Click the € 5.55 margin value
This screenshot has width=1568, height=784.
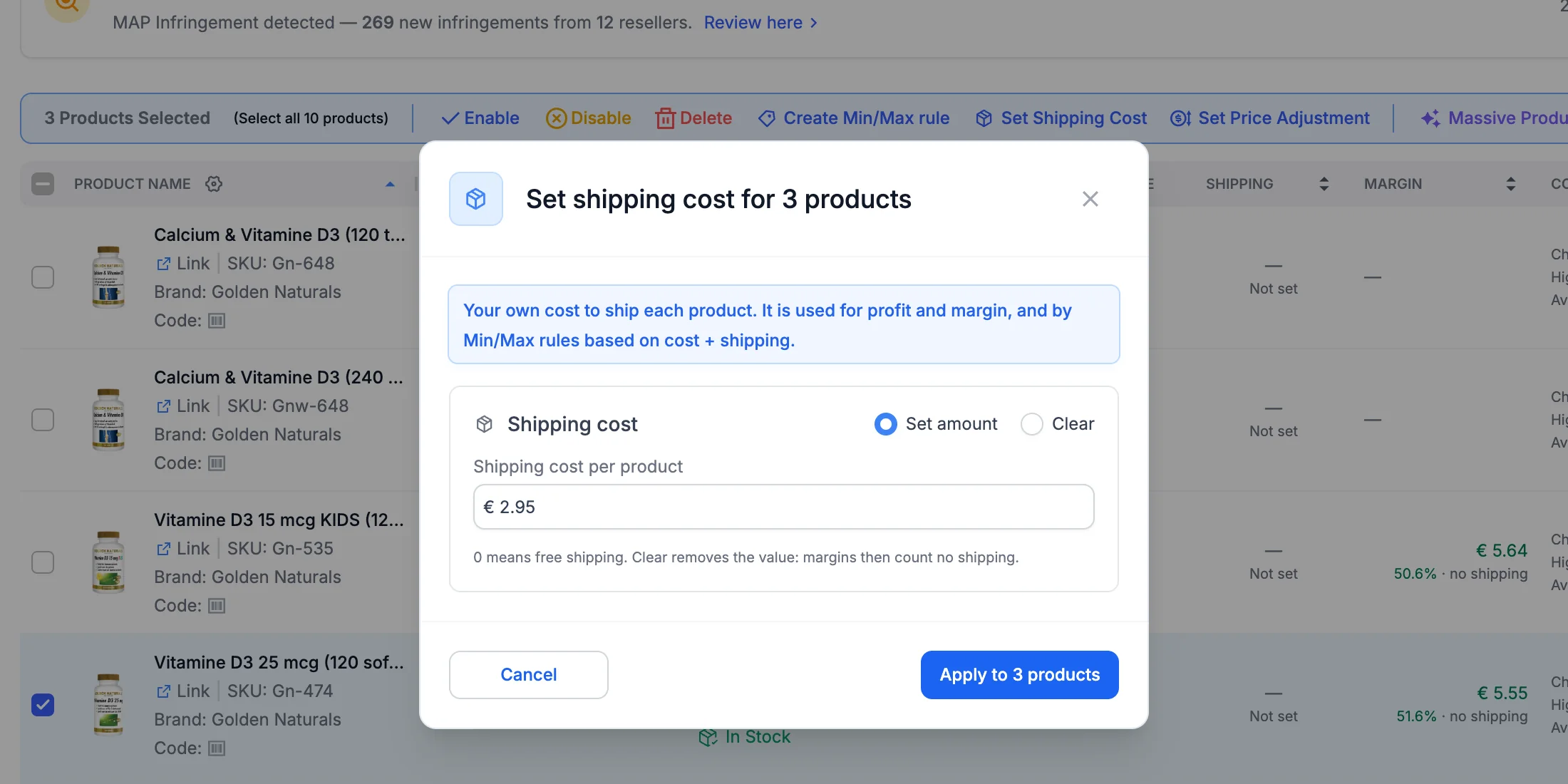pos(1502,693)
